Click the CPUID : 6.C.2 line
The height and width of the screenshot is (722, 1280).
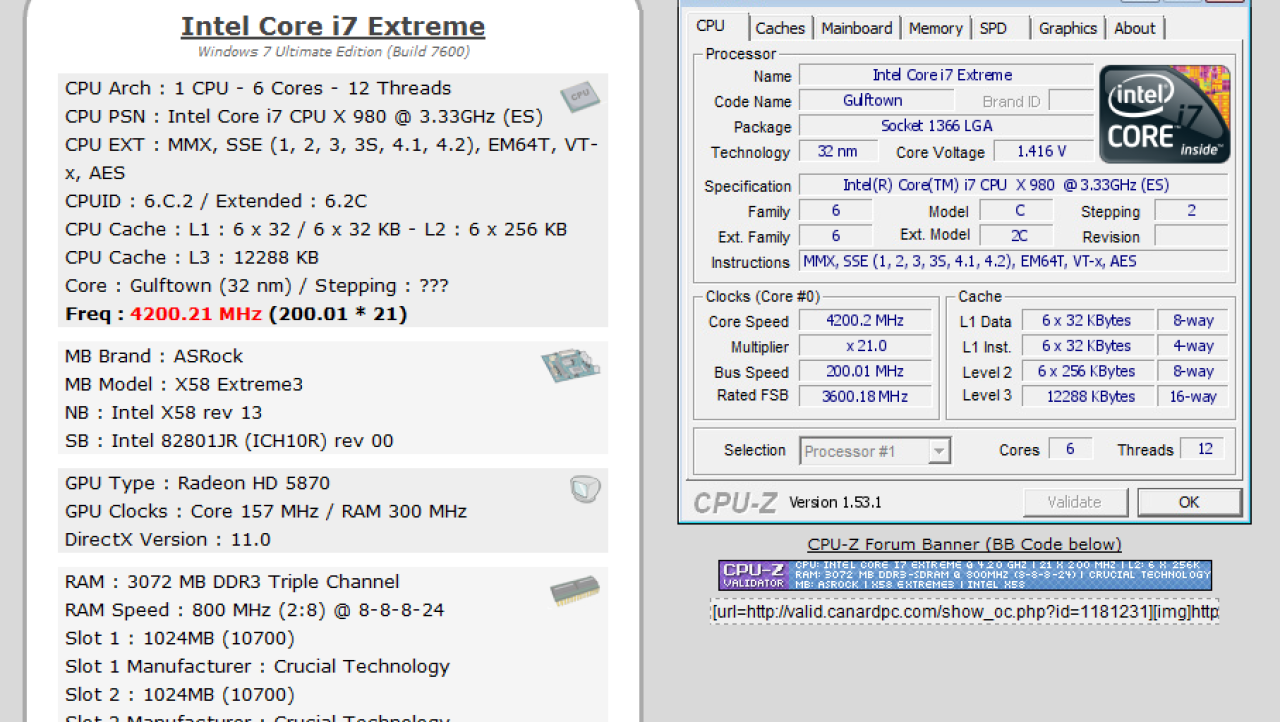[x=216, y=201]
